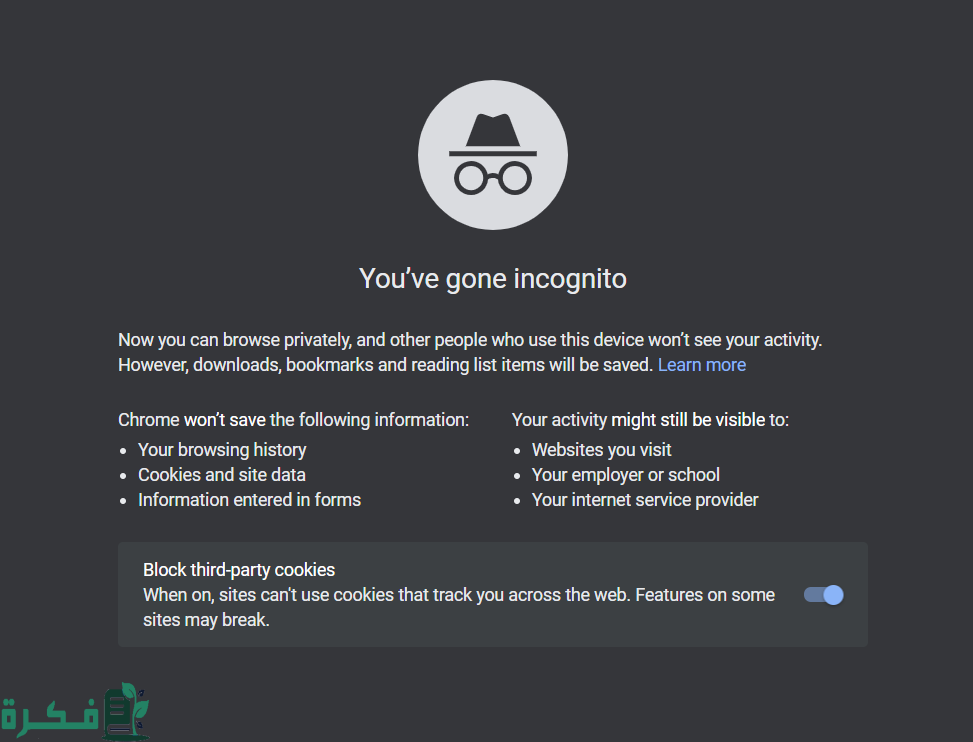Click the "Cookies and site data" bullet item

tap(222, 475)
